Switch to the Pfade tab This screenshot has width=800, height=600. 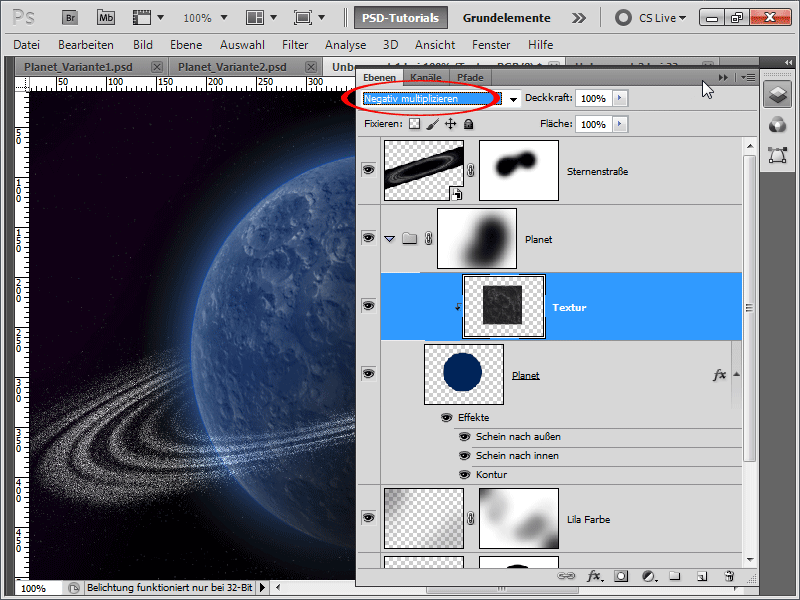pyautogui.click(x=470, y=78)
